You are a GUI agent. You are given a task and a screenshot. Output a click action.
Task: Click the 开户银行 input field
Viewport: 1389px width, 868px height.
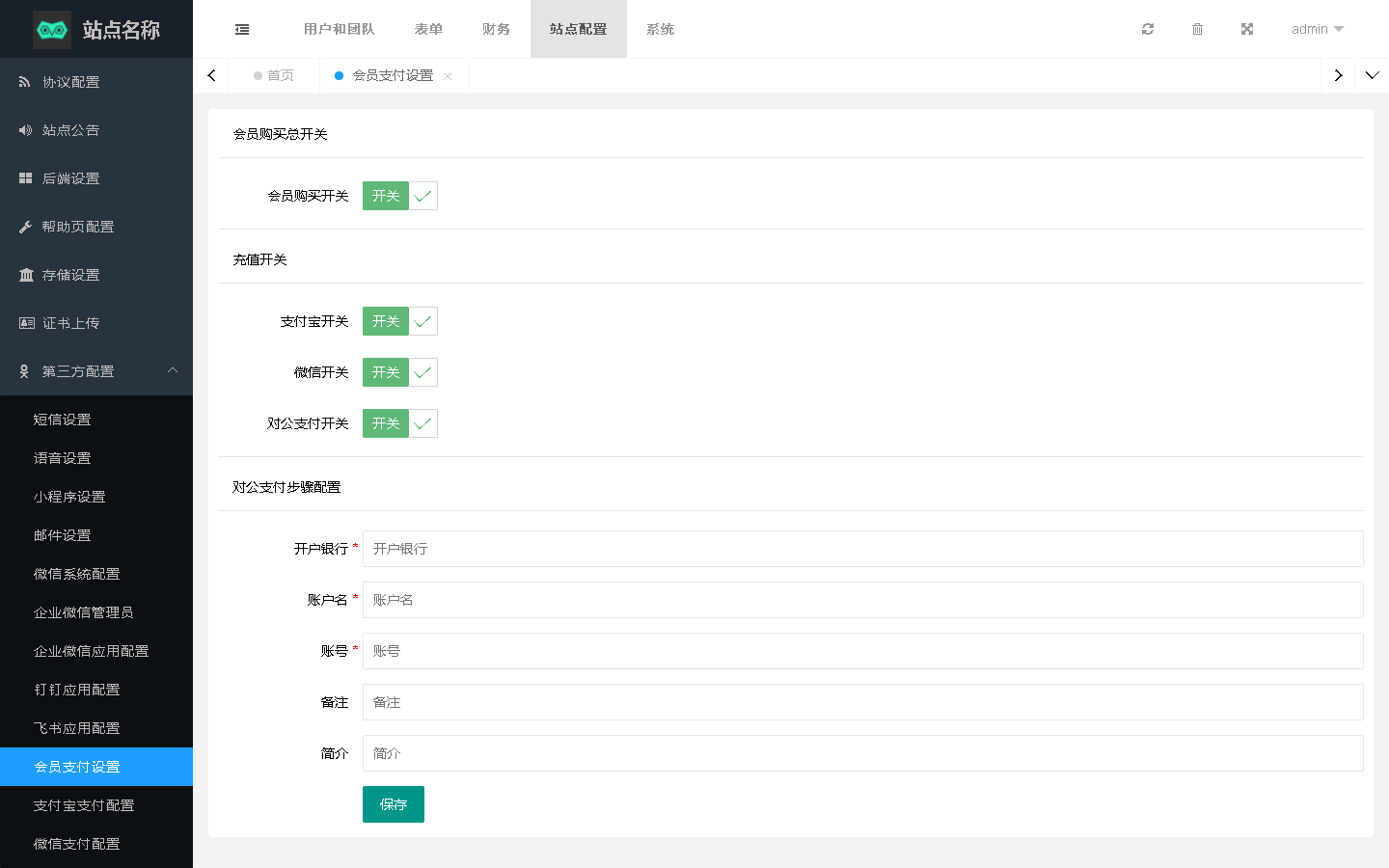[x=862, y=549]
